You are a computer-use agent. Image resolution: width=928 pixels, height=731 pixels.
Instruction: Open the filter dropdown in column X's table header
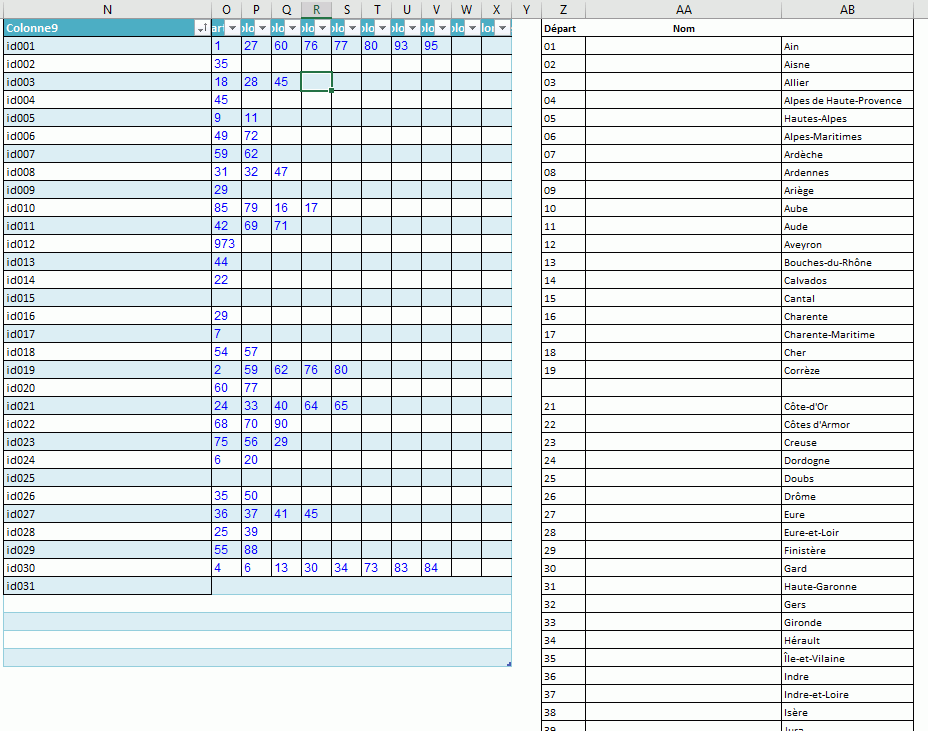tap(502, 28)
